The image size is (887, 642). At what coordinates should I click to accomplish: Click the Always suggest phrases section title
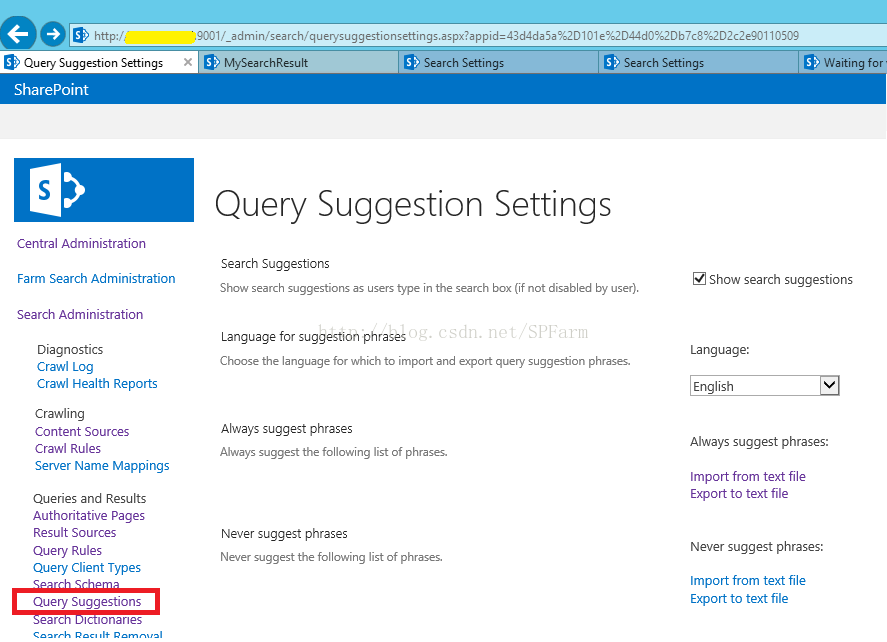(287, 429)
